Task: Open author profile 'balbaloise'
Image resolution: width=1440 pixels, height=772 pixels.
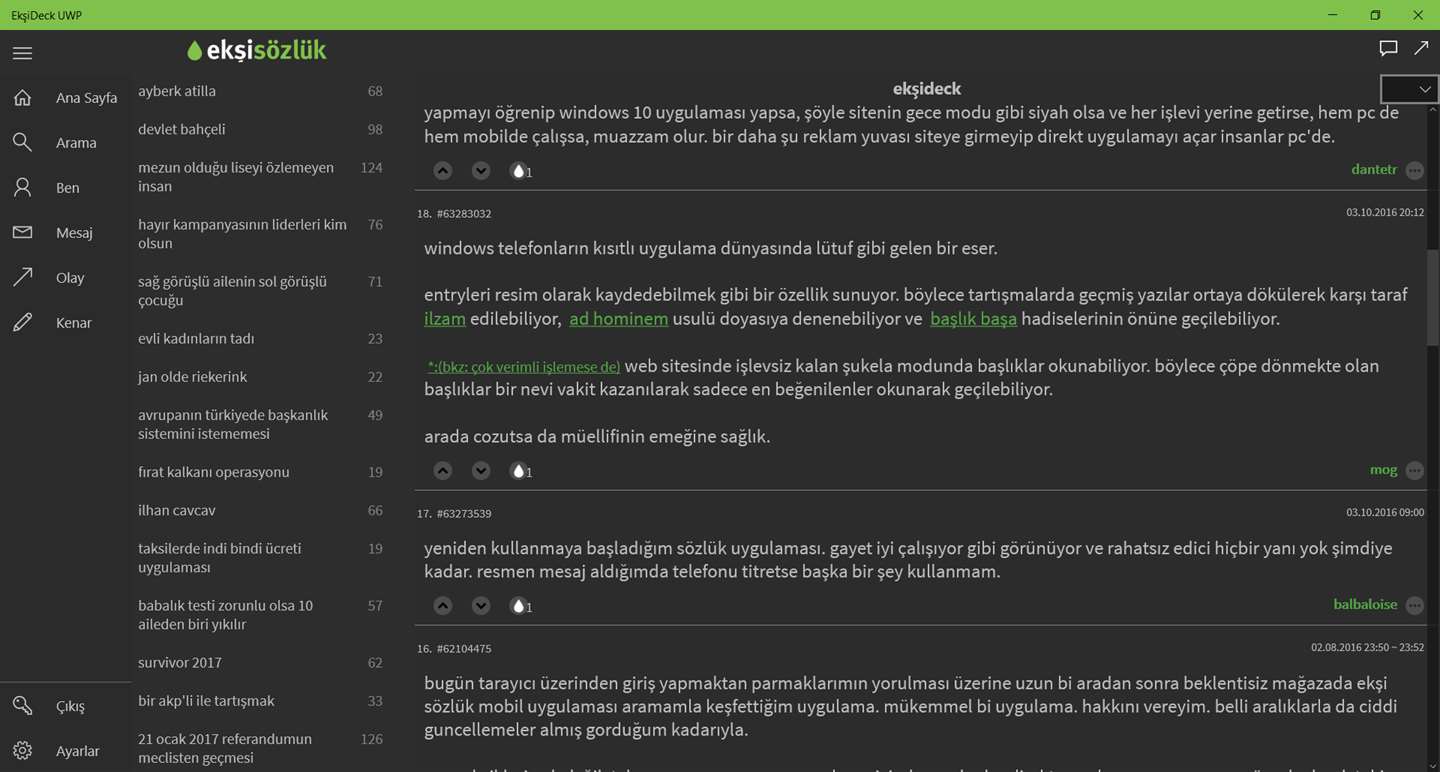Action: coord(1365,604)
